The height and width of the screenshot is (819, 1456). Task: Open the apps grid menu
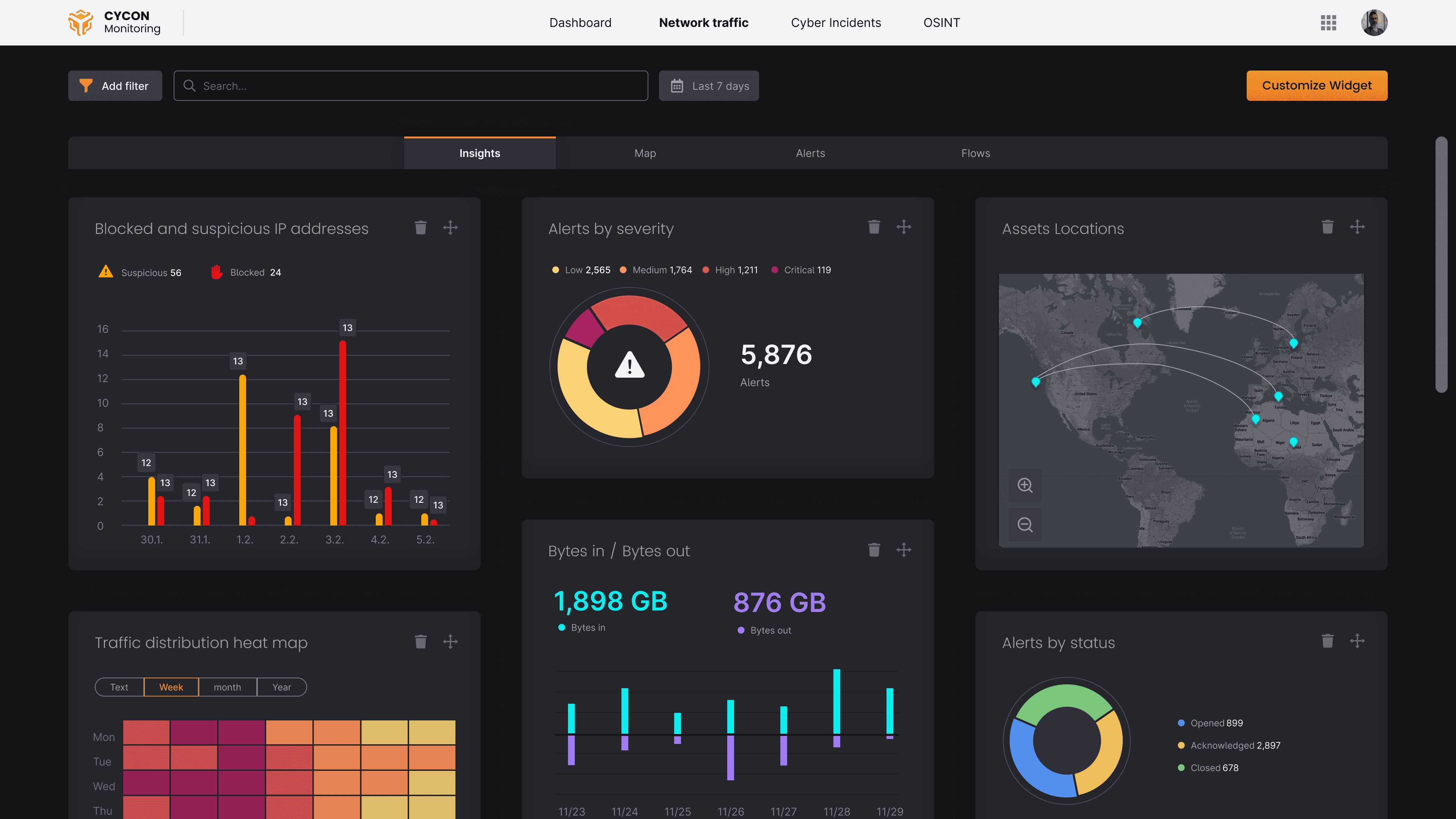tap(1328, 23)
